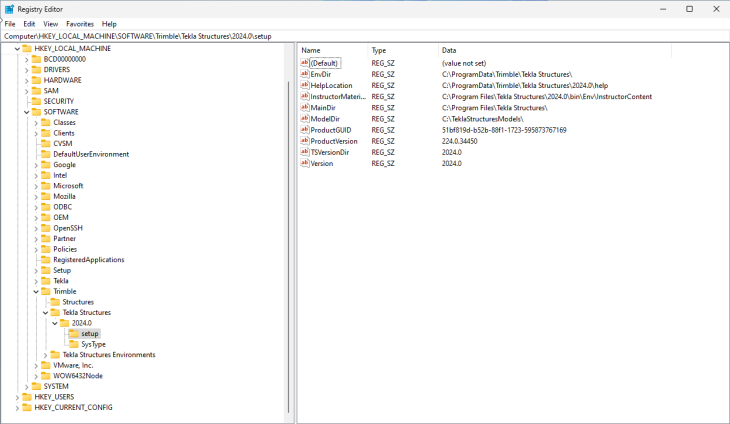Open the View menu
Viewport: 730px width, 424px height.
[x=51, y=24]
